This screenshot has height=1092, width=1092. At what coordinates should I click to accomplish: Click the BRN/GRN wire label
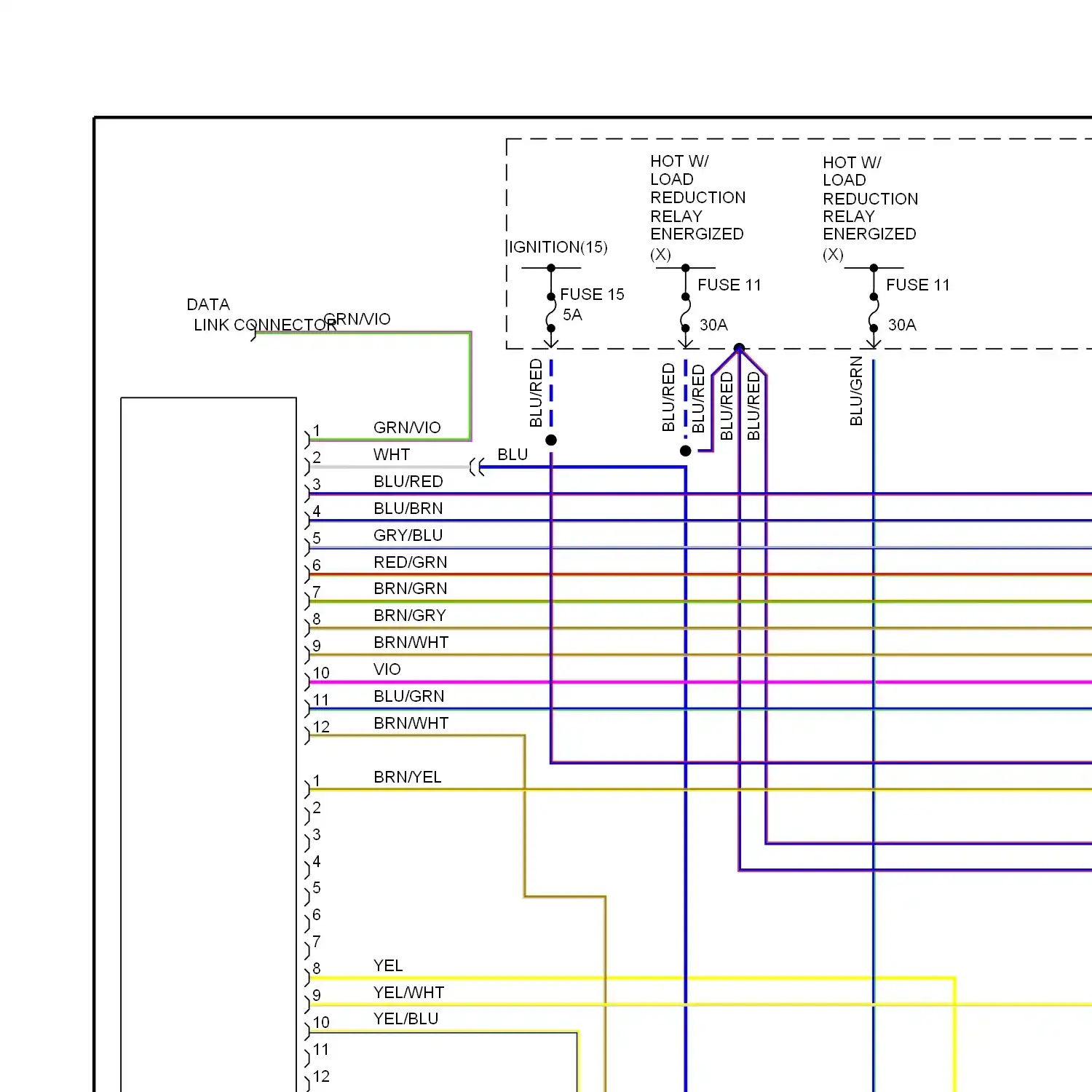pyautogui.click(x=410, y=588)
